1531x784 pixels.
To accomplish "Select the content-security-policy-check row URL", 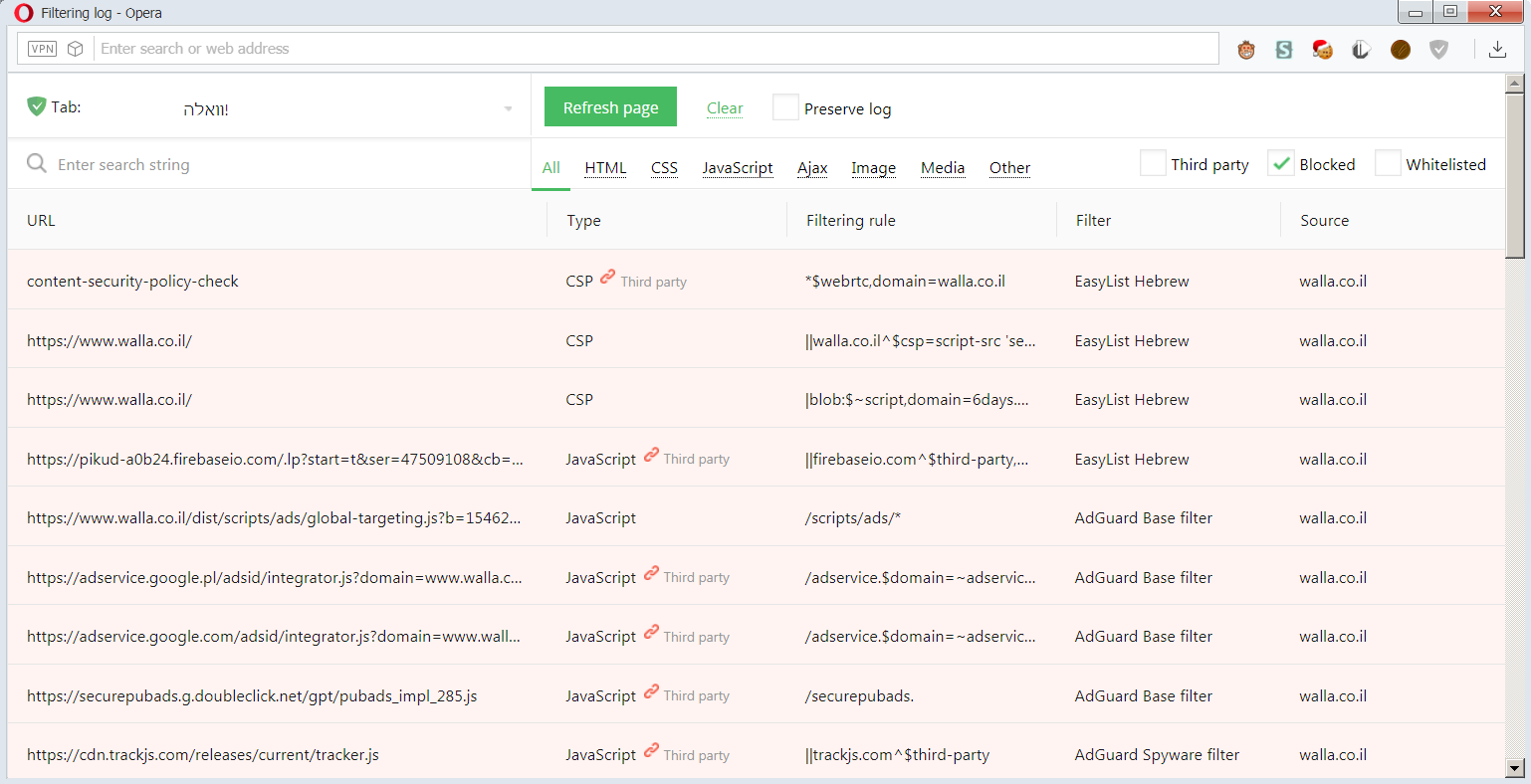I will point(132,281).
